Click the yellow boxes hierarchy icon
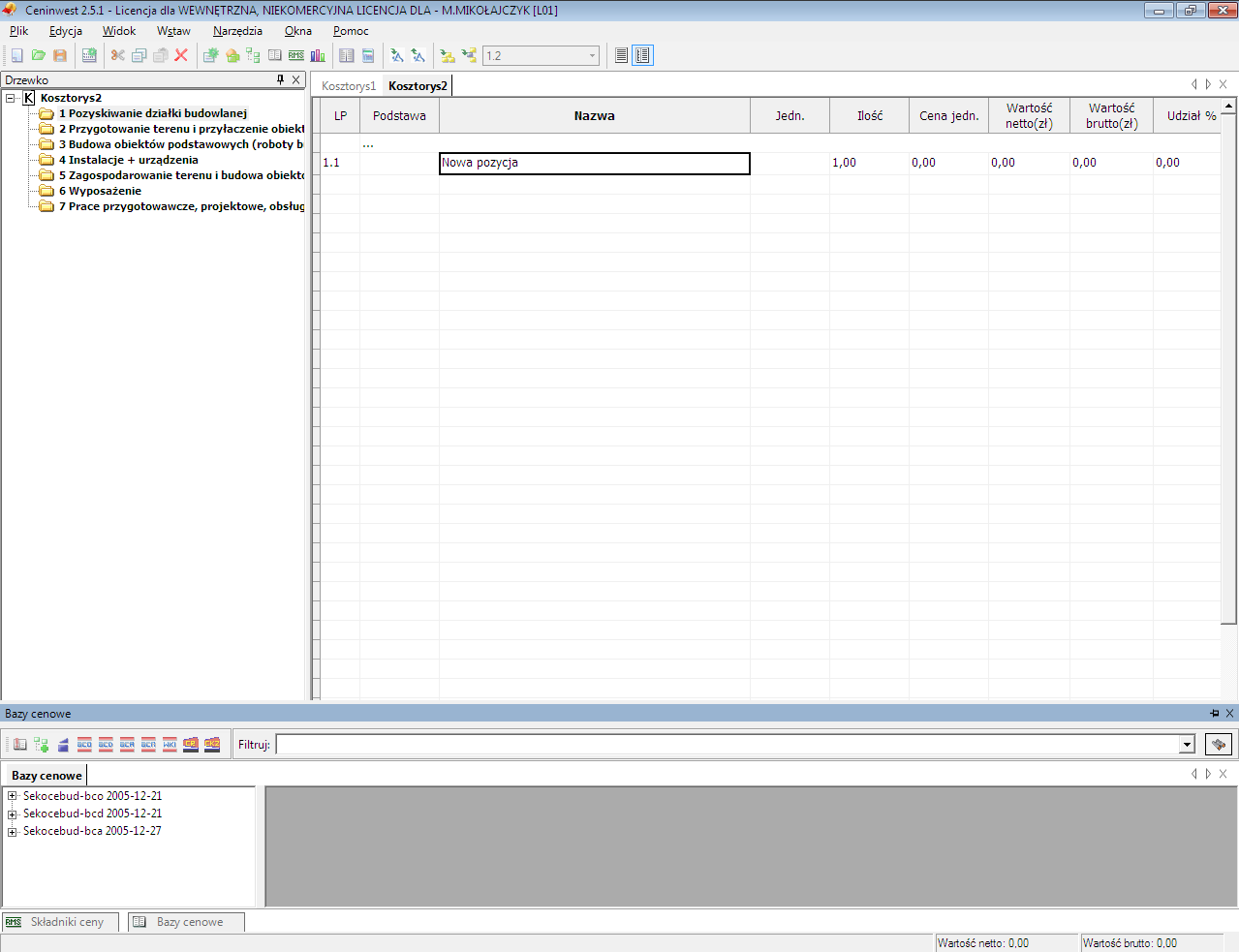 point(448,56)
